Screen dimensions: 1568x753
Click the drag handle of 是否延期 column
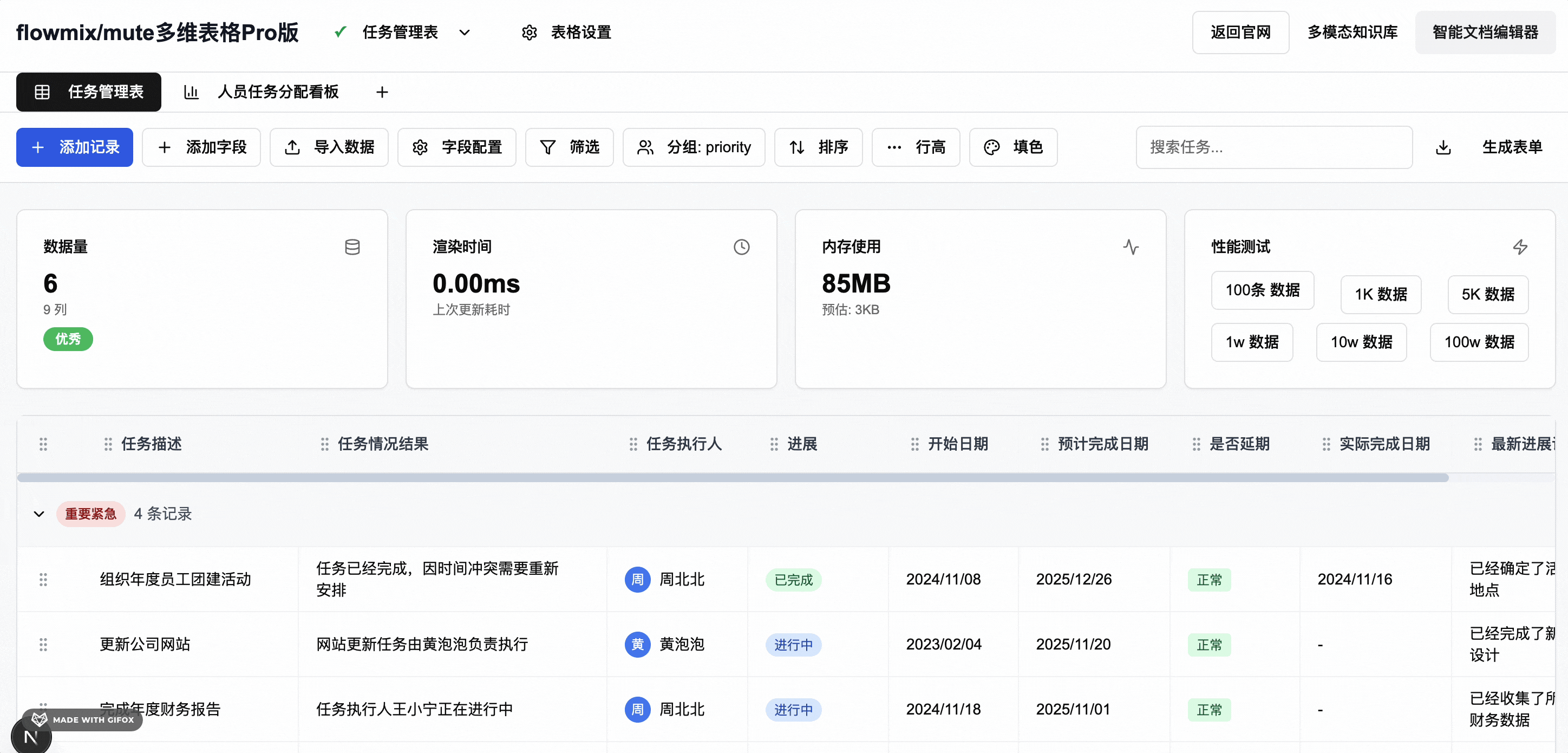click(x=1196, y=444)
